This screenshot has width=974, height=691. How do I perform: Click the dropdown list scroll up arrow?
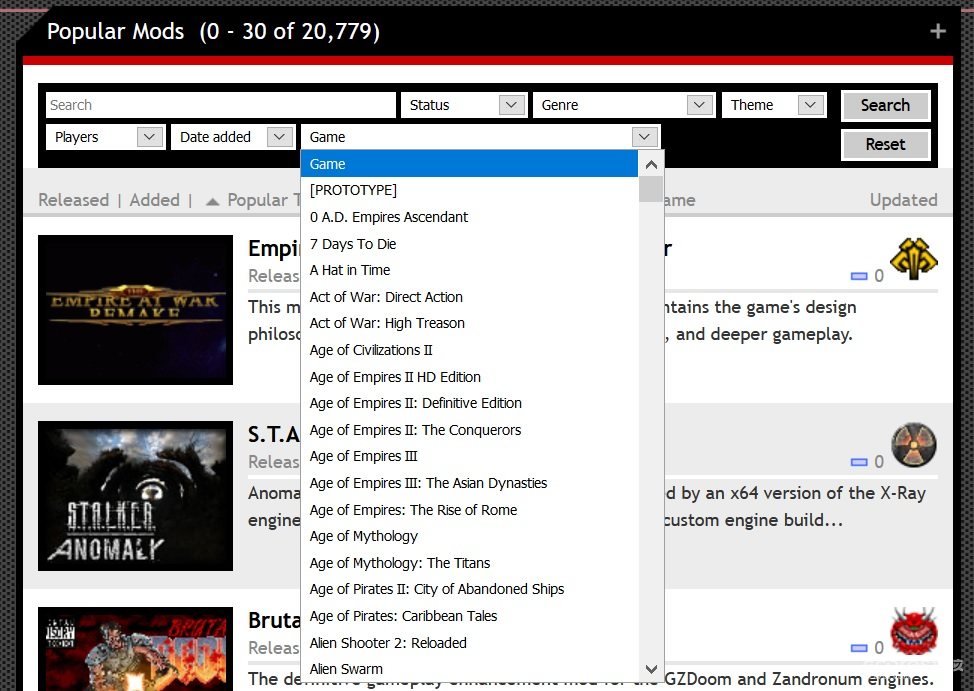coord(651,165)
